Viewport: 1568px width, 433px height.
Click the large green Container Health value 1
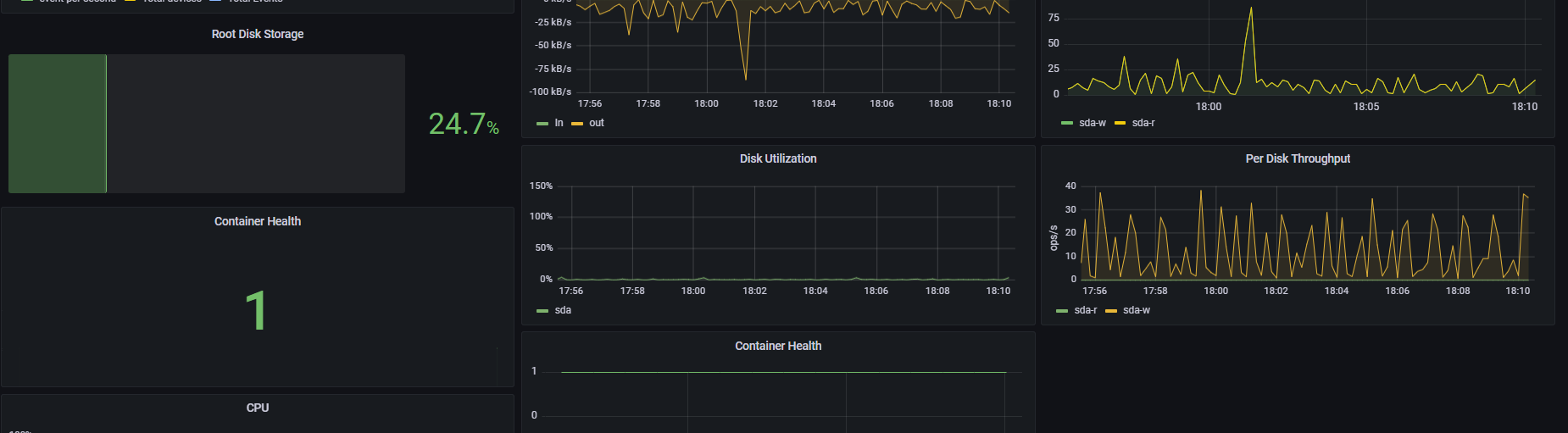pyautogui.click(x=256, y=311)
